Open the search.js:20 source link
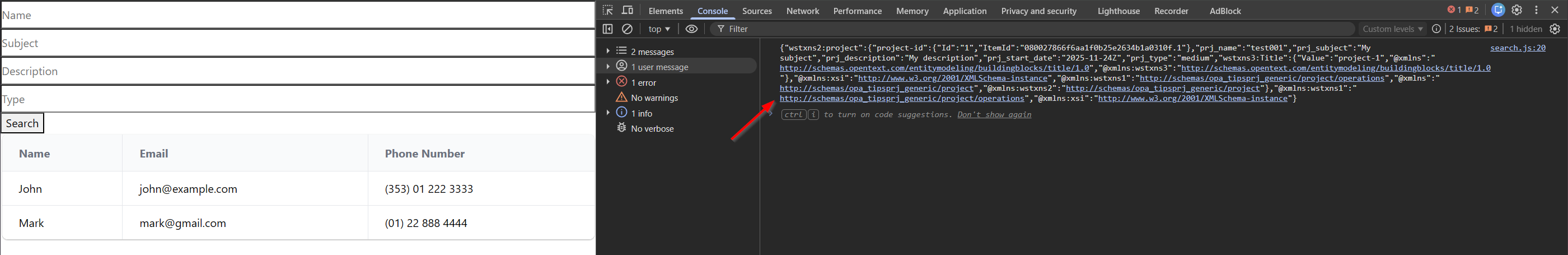The image size is (1568, 255). pos(1518,48)
